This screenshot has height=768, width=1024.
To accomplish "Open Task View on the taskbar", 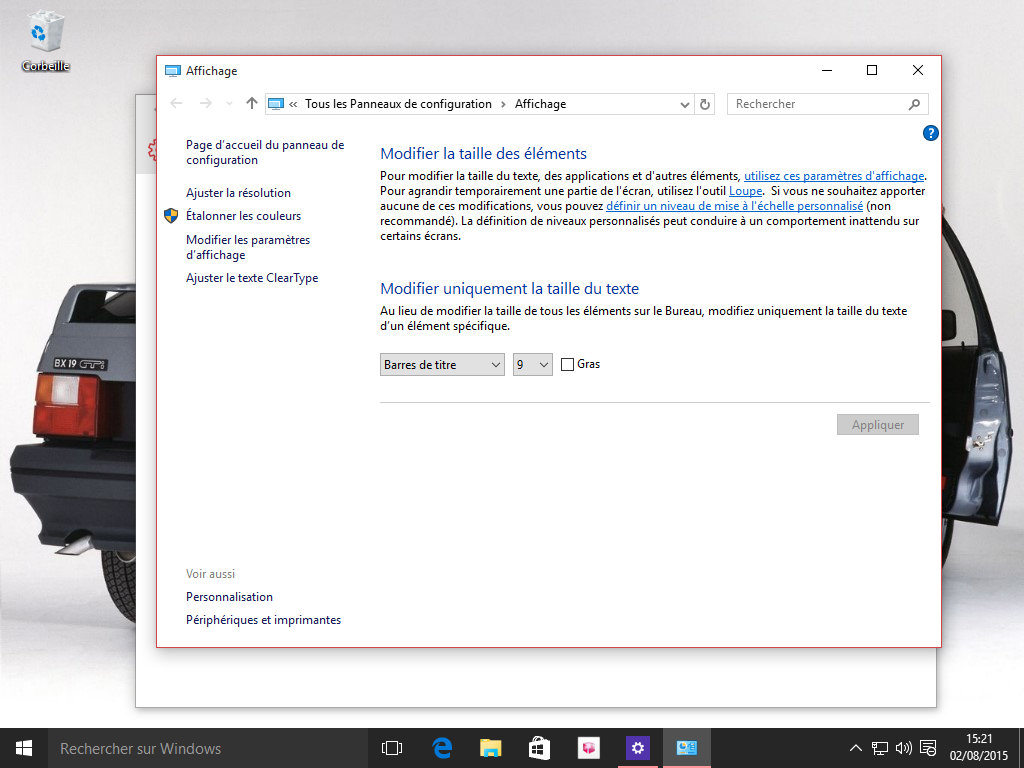I will pyautogui.click(x=392, y=748).
